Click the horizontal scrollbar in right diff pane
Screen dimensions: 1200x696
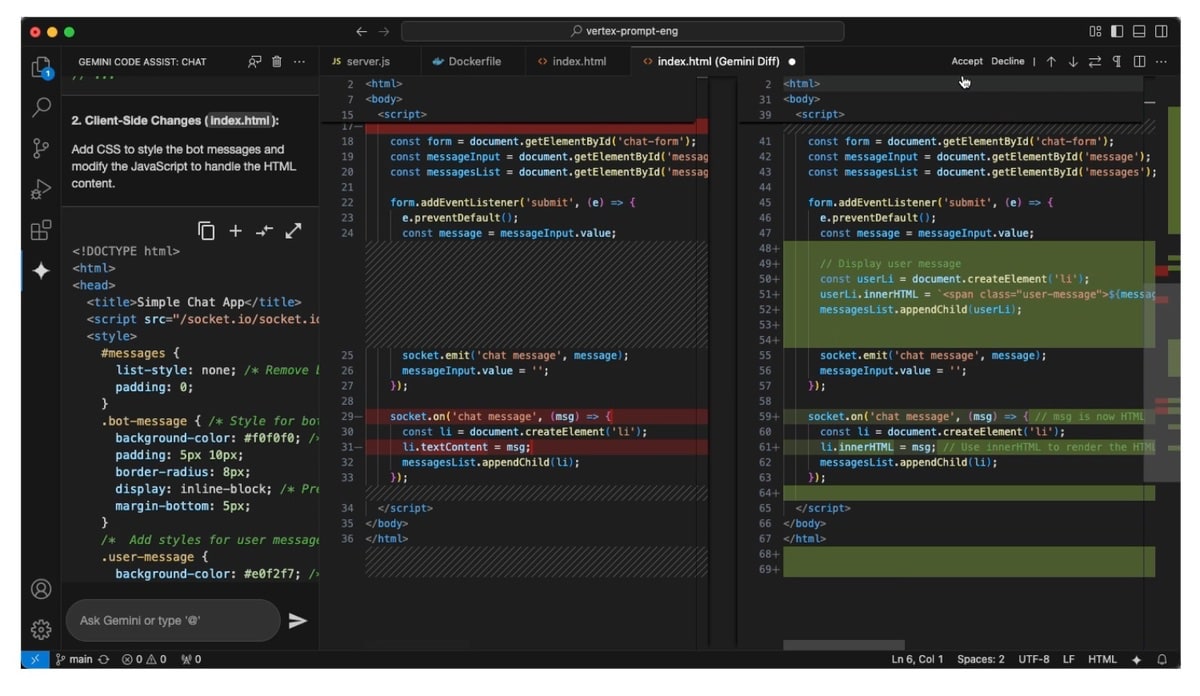click(x=844, y=645)
